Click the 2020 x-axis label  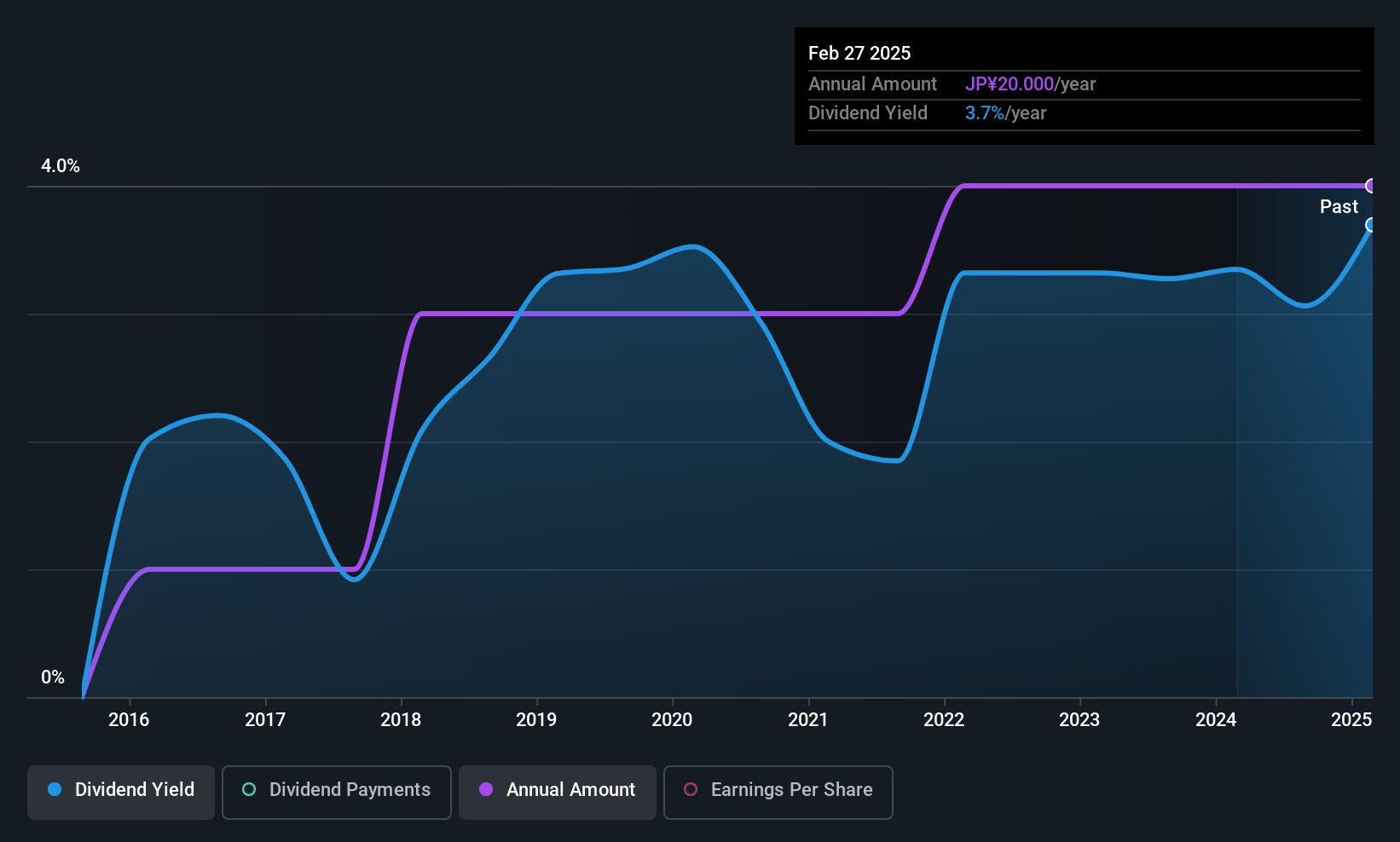pyautogui.click(x=672, y=719)
